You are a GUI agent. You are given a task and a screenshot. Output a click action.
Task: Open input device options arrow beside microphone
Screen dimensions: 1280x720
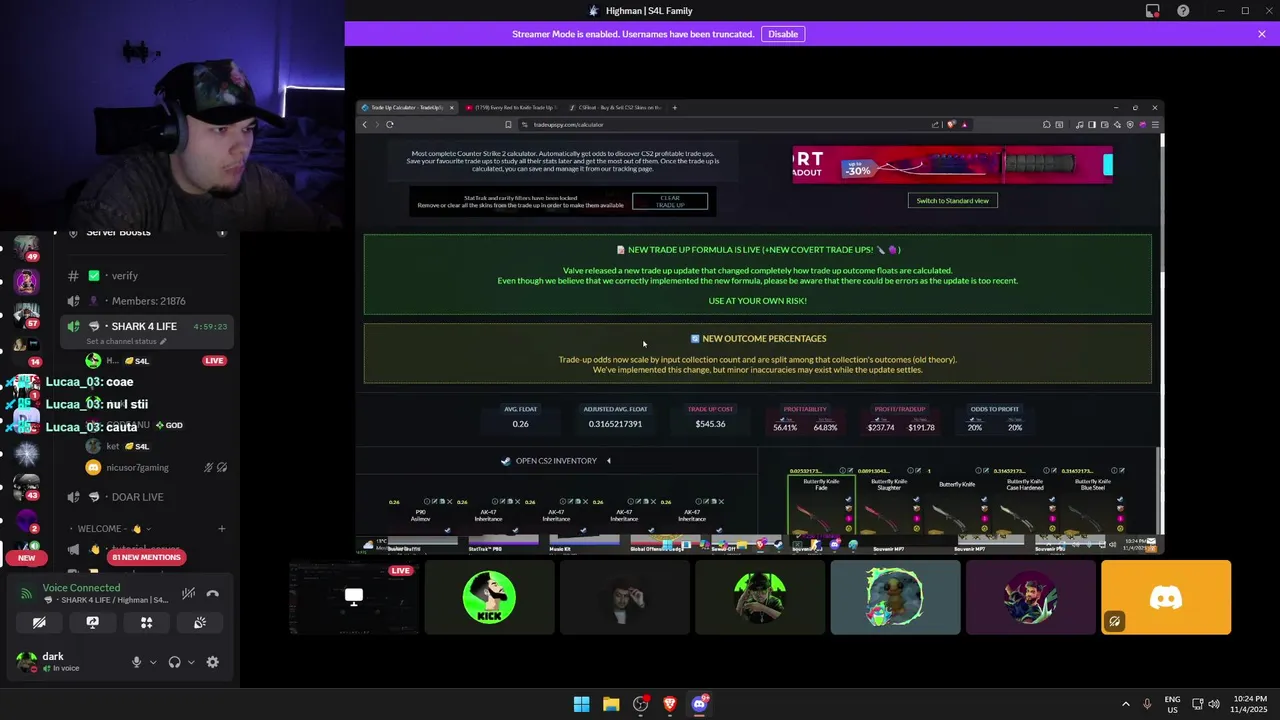(x=153, y=662)
